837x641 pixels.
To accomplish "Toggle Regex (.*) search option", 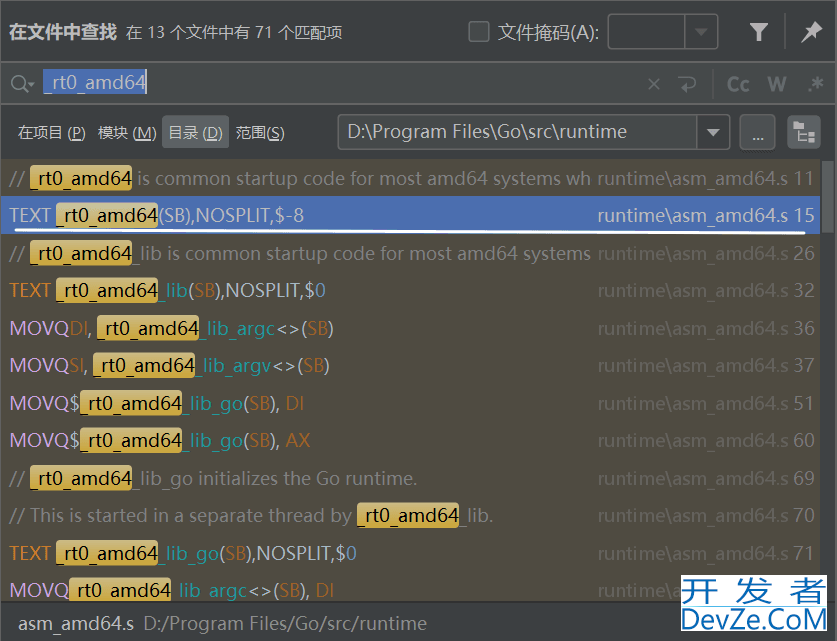I will pos(815,84).
